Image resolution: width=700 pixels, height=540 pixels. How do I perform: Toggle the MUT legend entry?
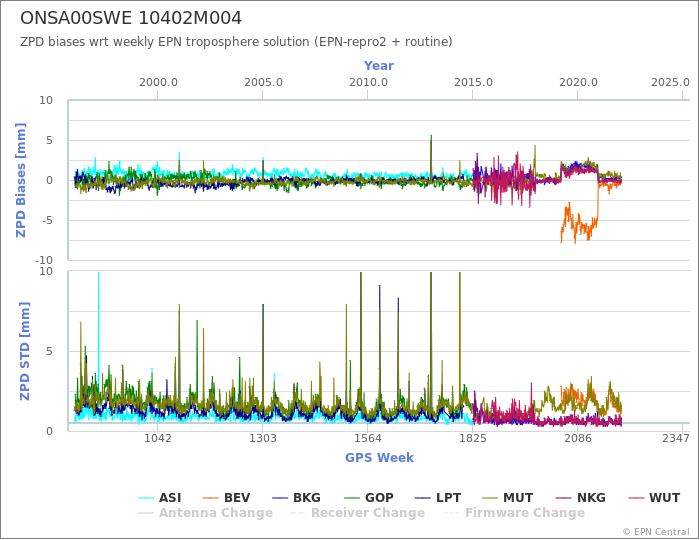(x=508, y=498)
